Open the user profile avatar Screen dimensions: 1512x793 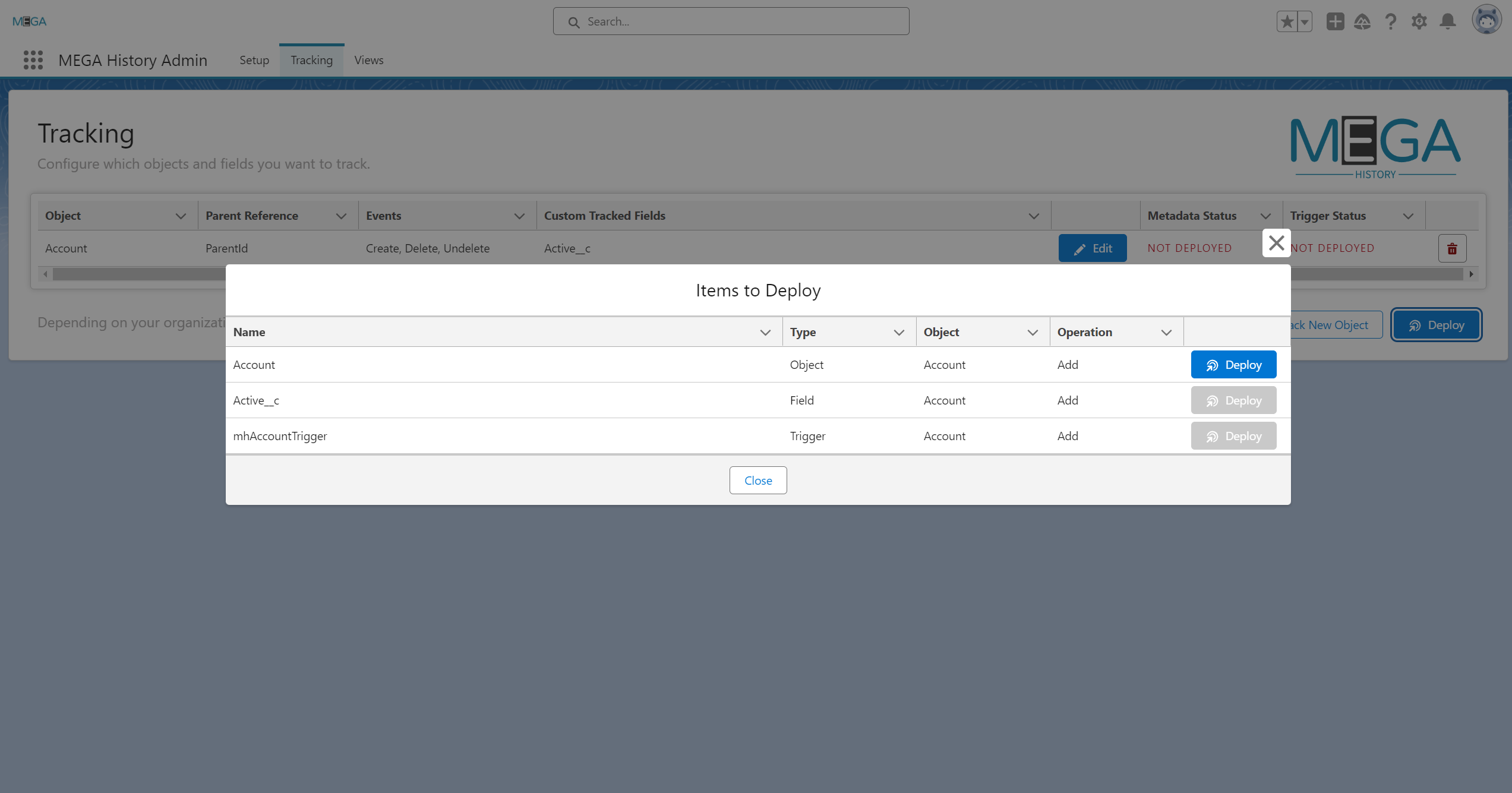pyautogui.click(x=1486, y=21)
